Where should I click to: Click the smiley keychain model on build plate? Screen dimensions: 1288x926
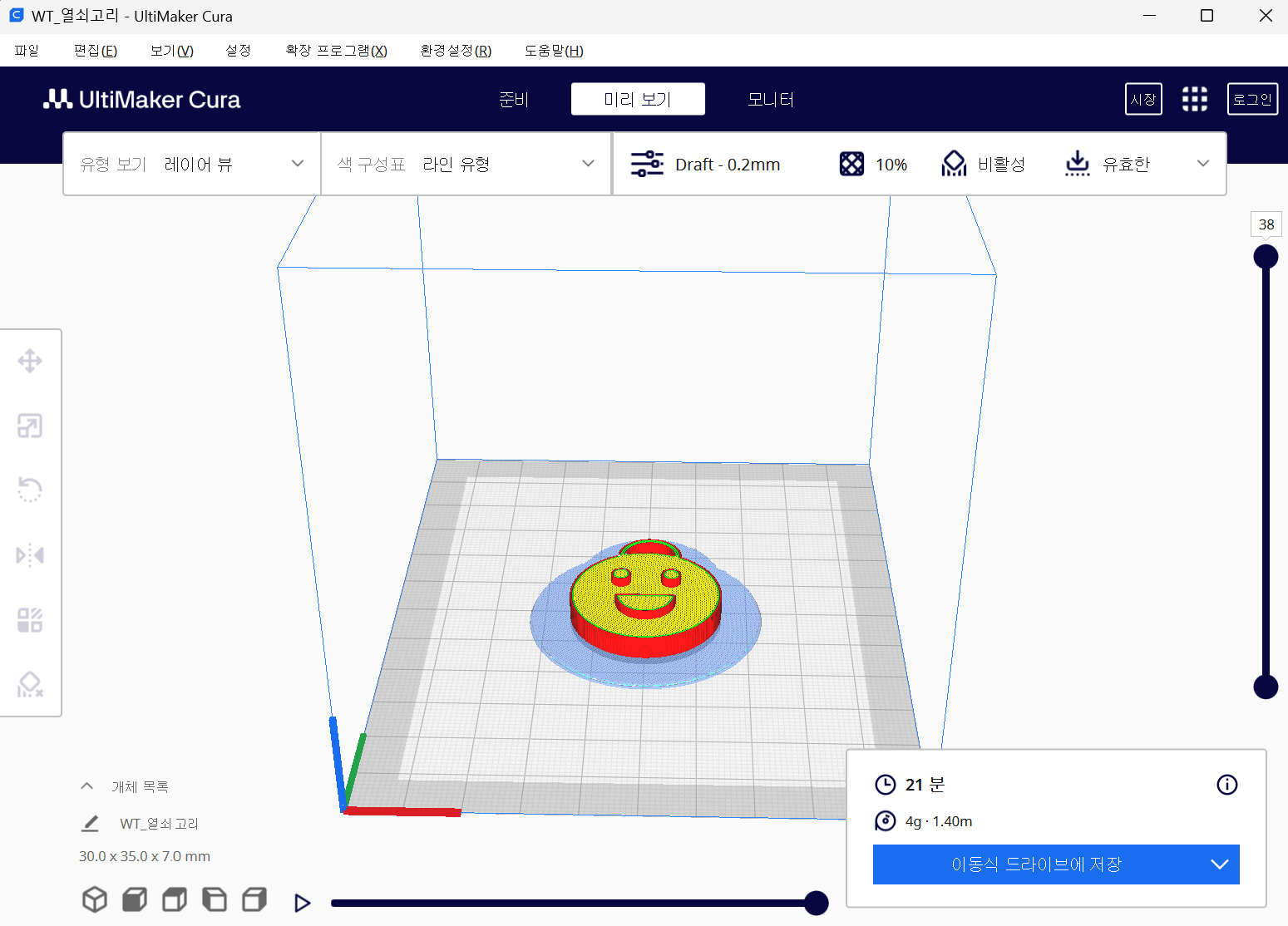(645, 598)
